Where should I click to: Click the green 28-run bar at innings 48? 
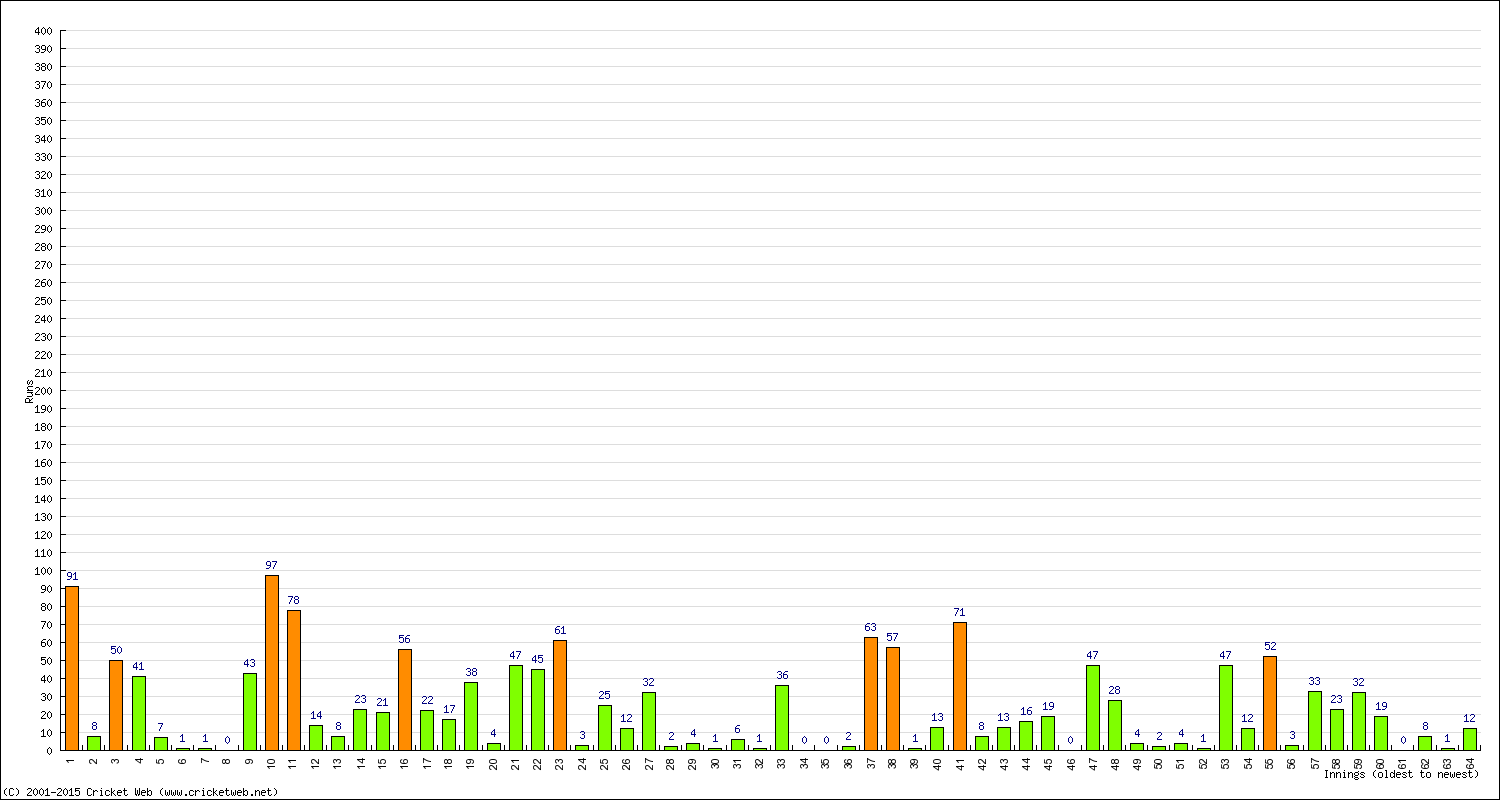pos(1115,725)
